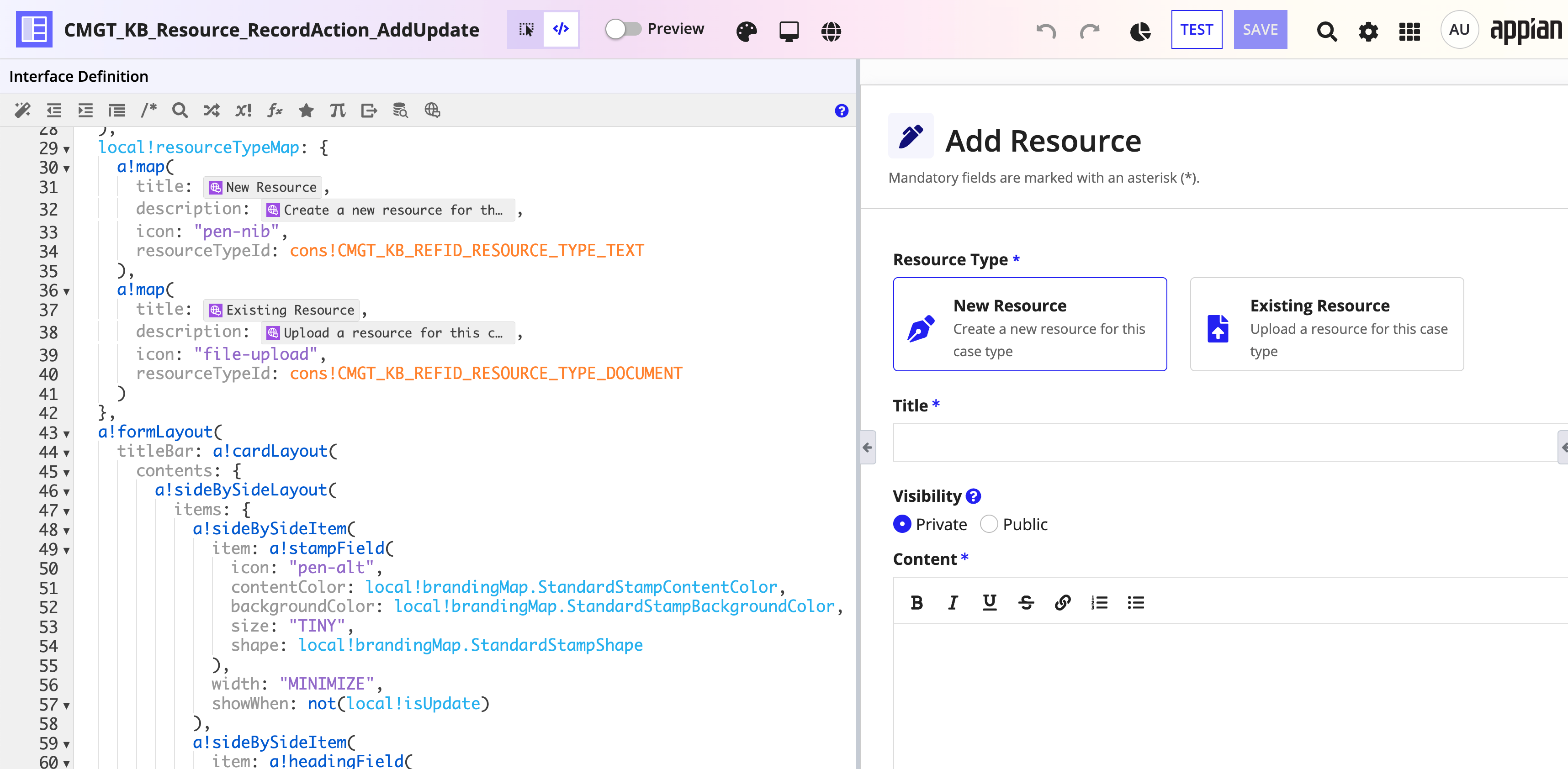Collapse code fold at line 30
Image resolution: width=1568 pixels, height=769 pixels.
(66, 169)
